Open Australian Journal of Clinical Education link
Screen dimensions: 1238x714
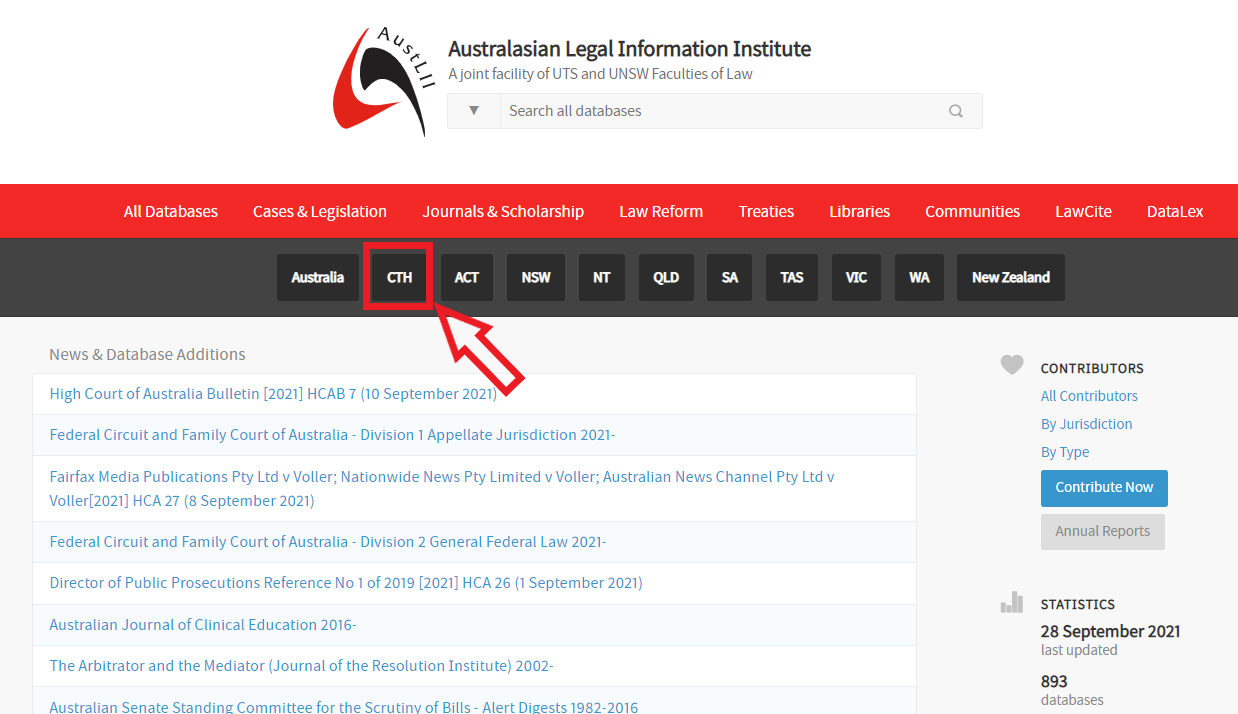(203, 625)
